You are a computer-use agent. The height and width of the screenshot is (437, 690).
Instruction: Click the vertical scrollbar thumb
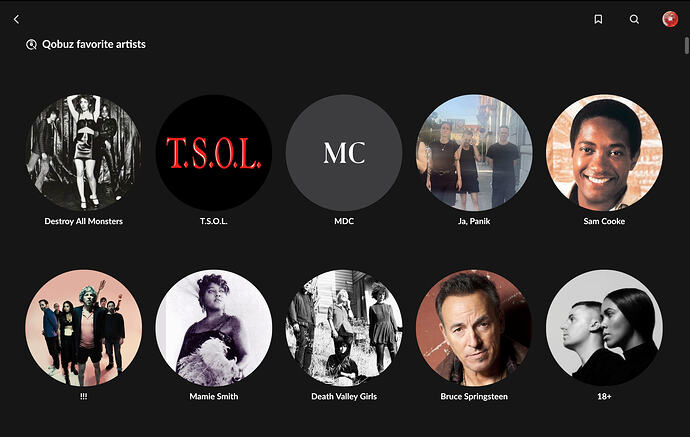686,46
